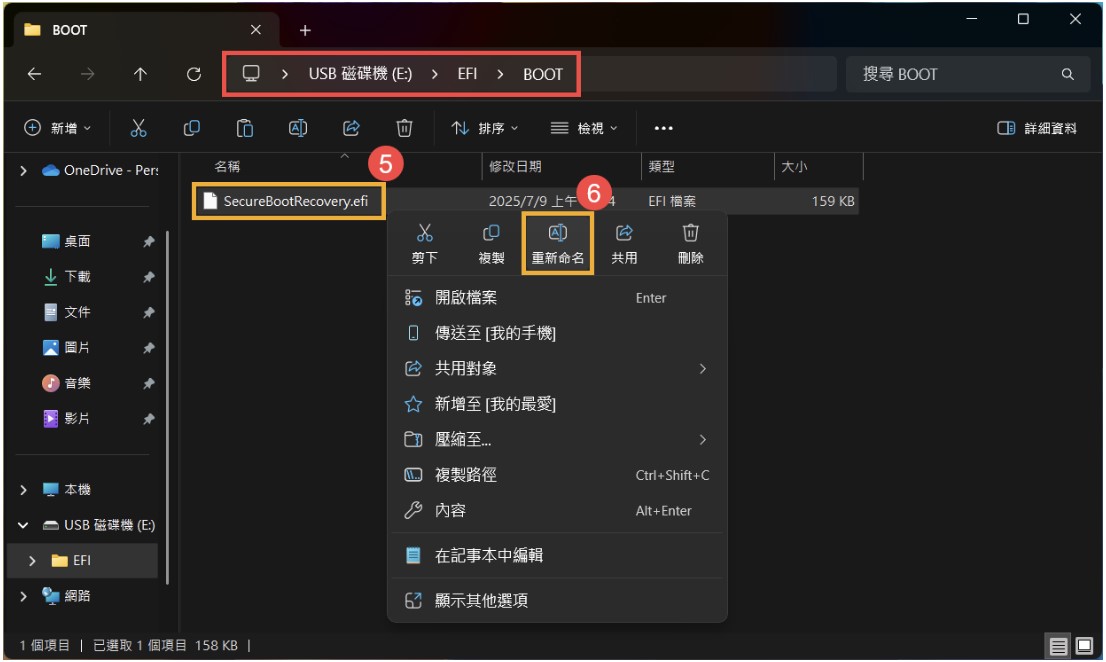
Task: Toggle the details pane button
Action: [x=1037, y=128]
